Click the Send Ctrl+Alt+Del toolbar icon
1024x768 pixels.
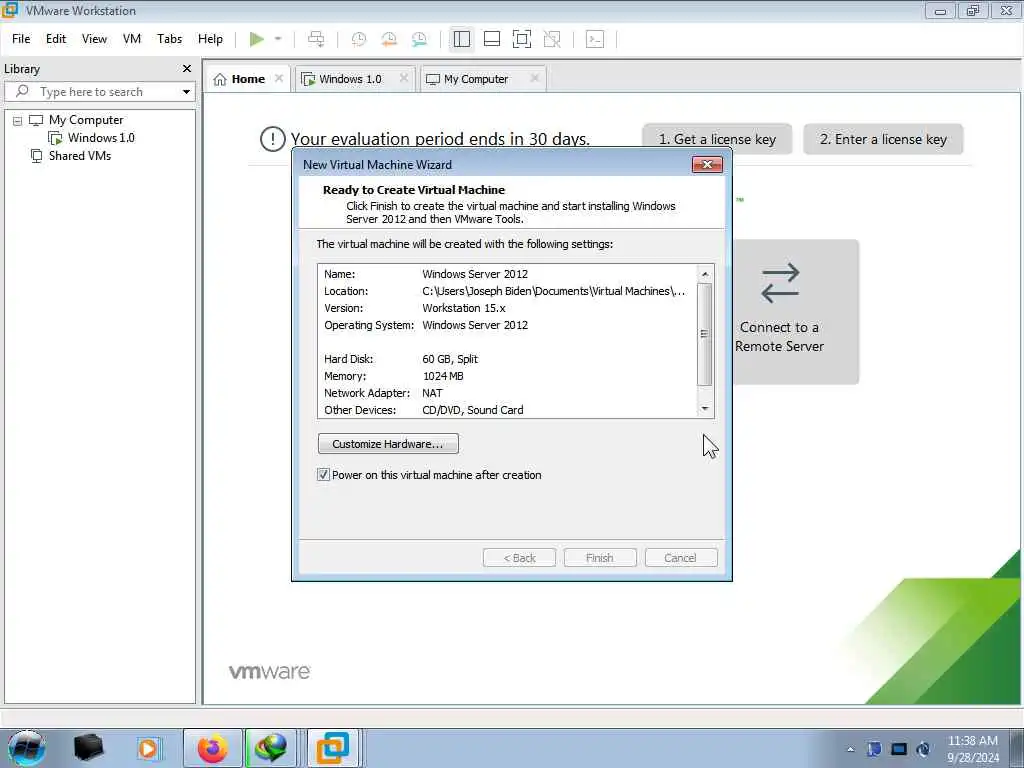pyautogui.click(x=316, y=39)
